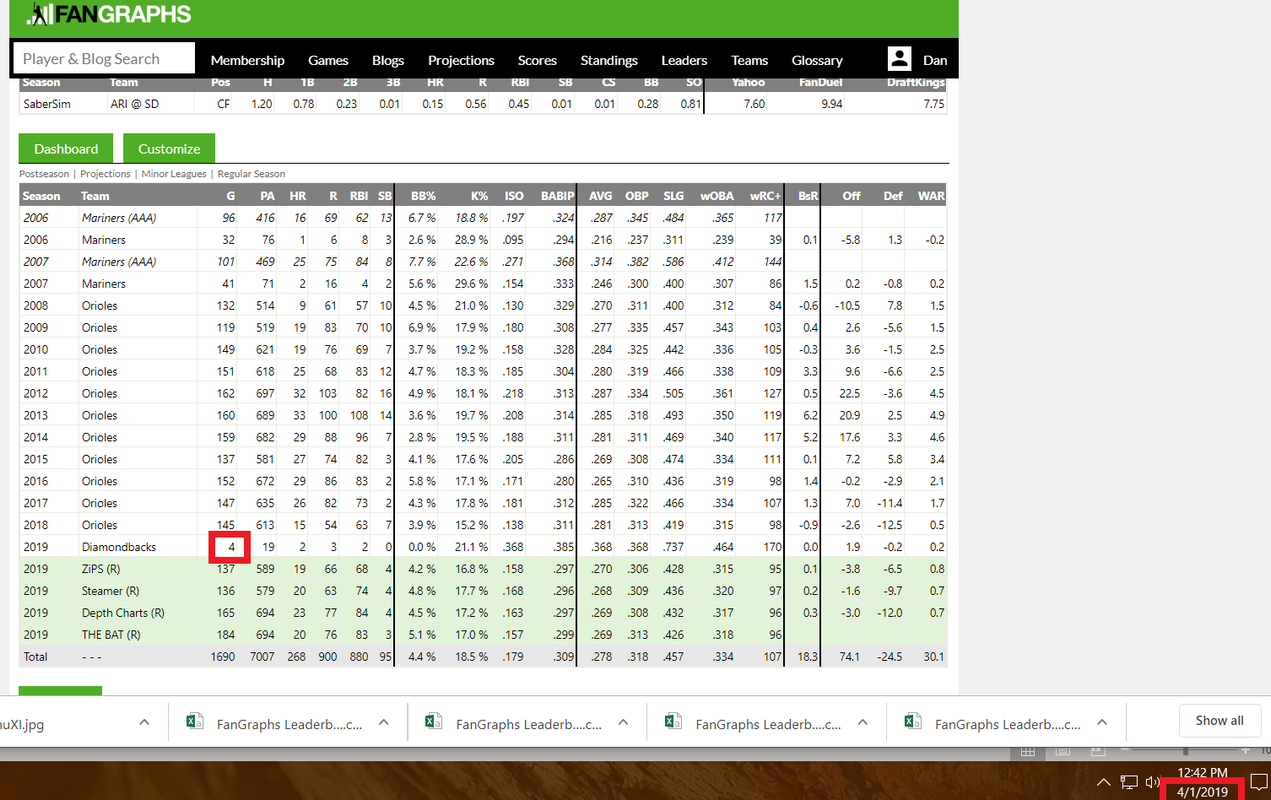Select the Customize tab
1271x800 pixels.
(169, 148)
